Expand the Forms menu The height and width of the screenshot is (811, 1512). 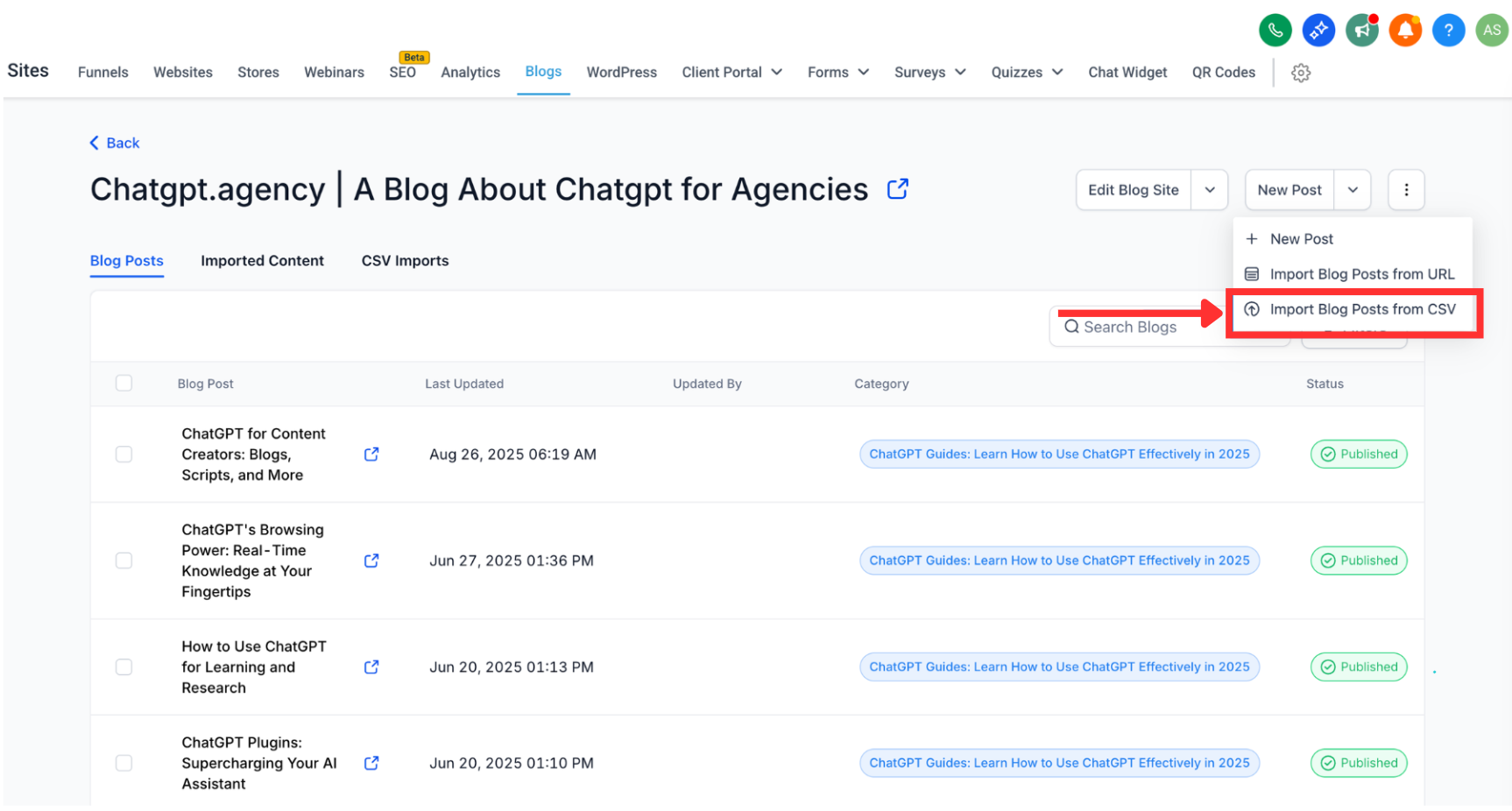tap(838, 73)
